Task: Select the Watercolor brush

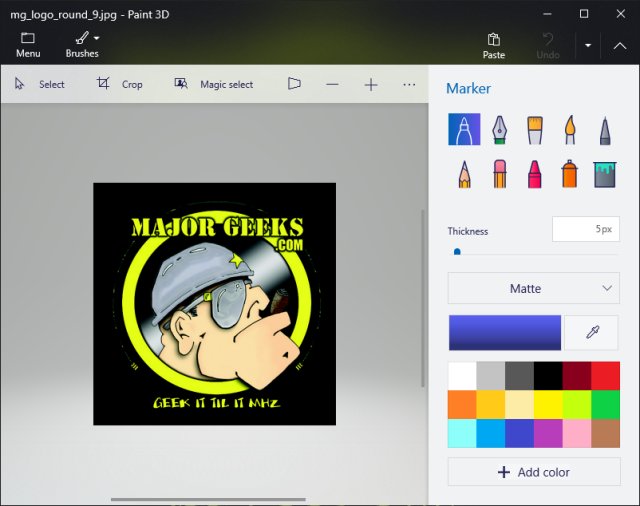Action: [570, 130]
